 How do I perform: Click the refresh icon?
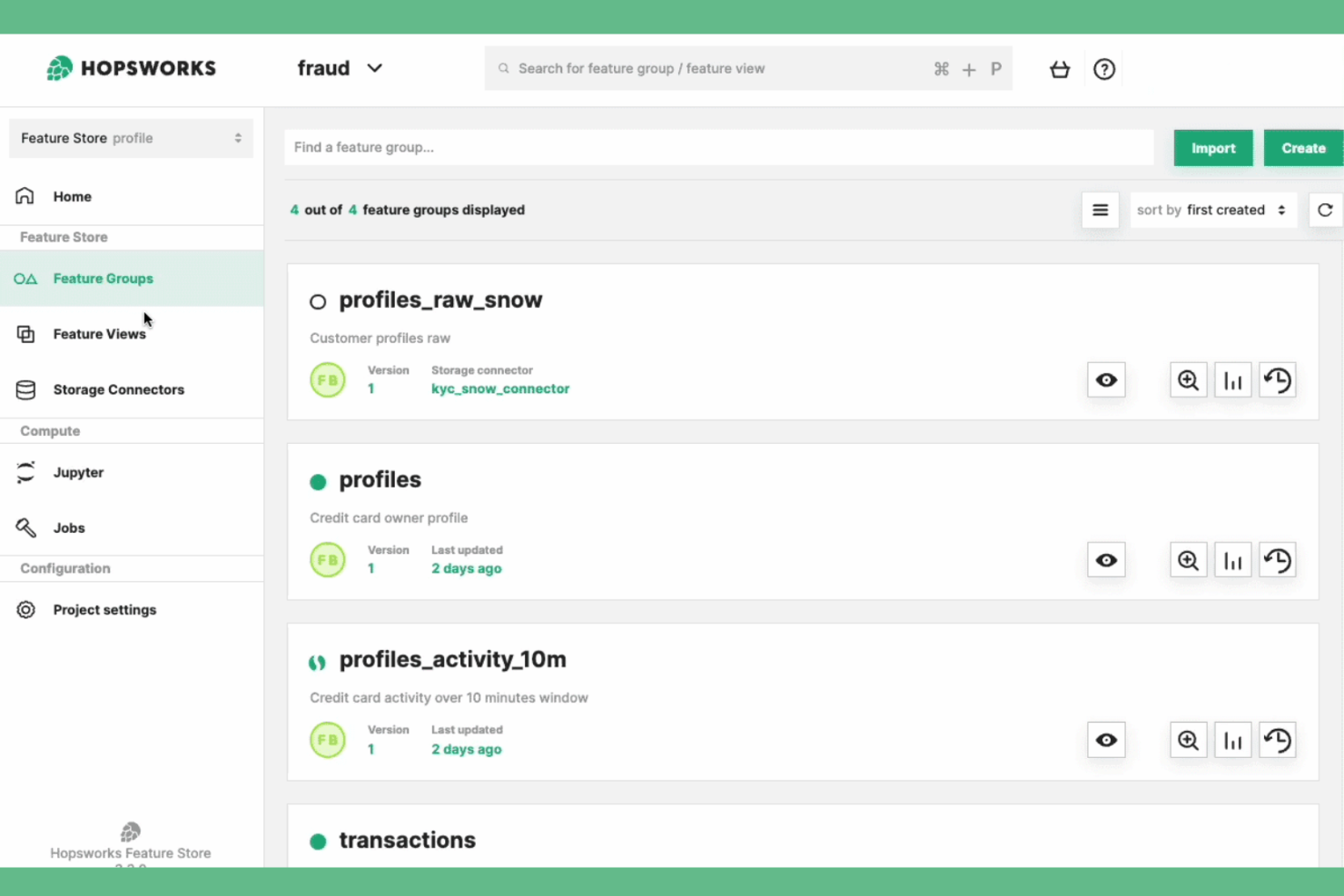(x=1325, y=210)
